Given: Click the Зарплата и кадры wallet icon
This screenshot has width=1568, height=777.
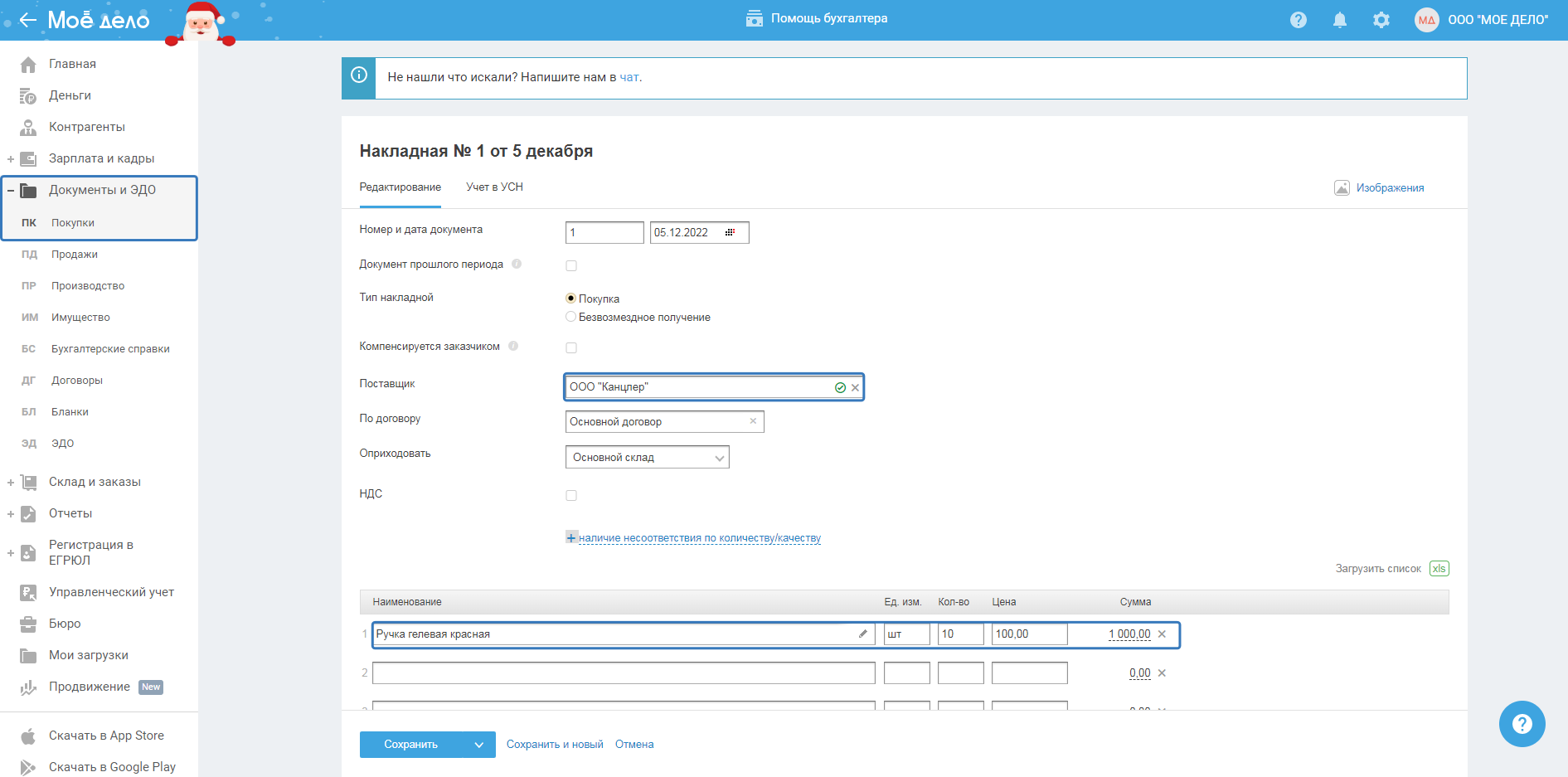Looking at the screenshot, I should tap(28, 158).
